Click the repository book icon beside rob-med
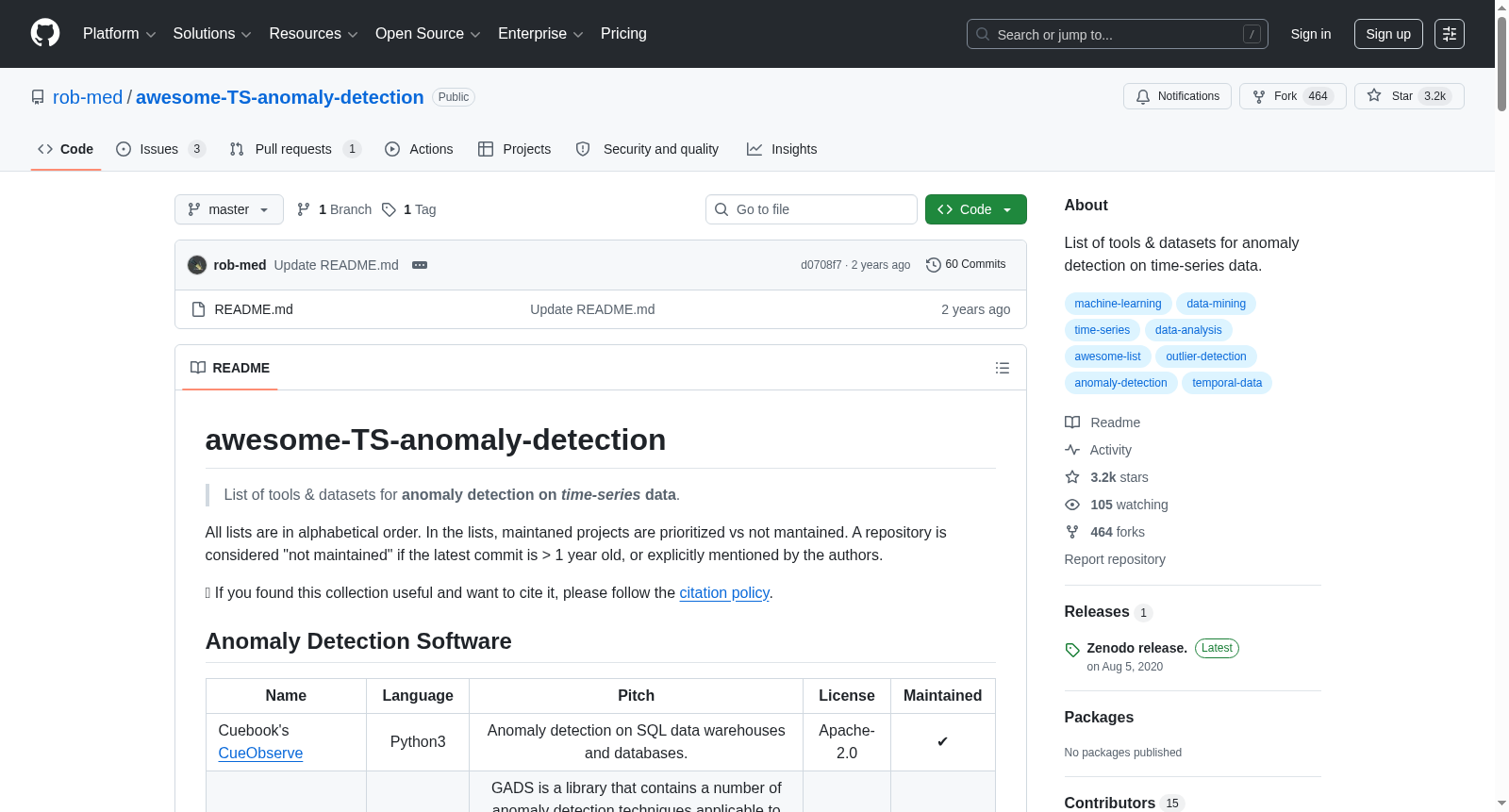 tap(38, 97)
